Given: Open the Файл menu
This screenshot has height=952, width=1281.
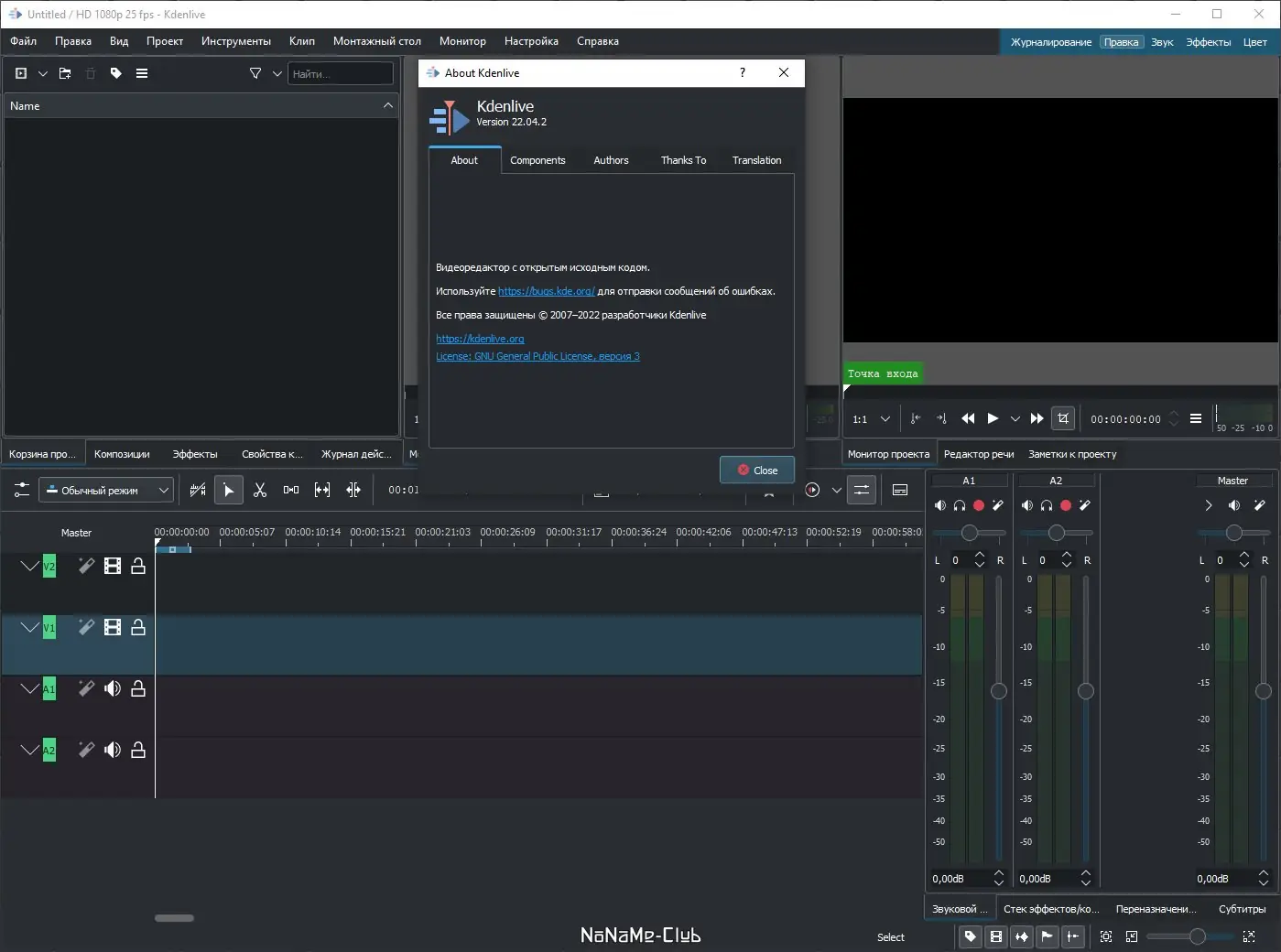Looking at the screenshot, I should tap(24, 41).
